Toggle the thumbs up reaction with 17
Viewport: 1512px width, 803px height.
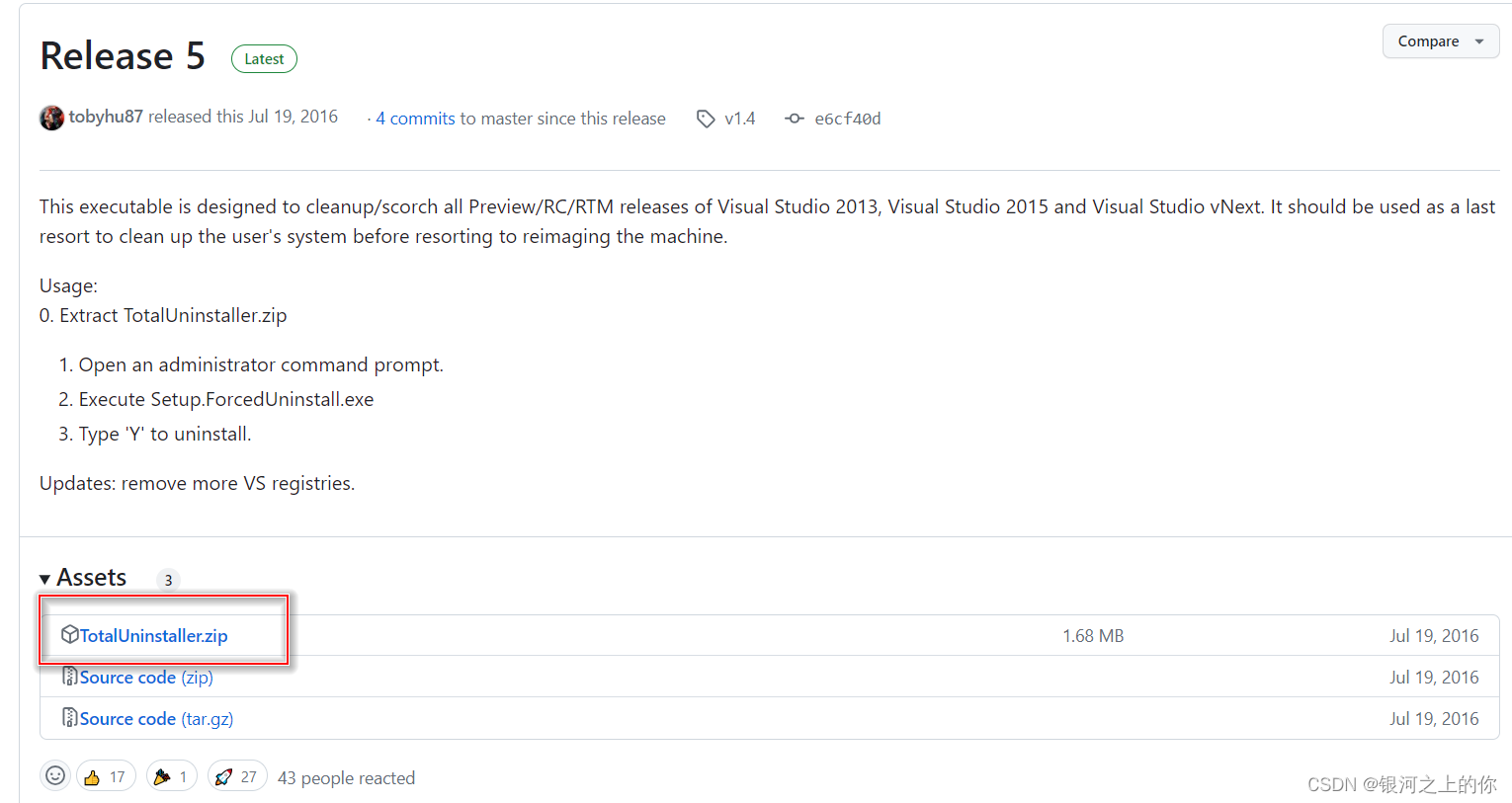click(x=106, y=777)
